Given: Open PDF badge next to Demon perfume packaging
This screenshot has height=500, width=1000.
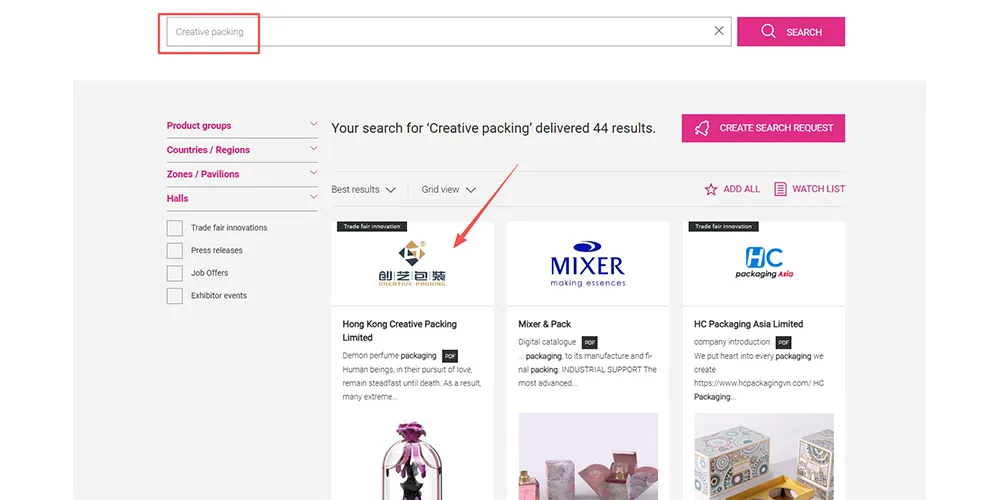Looking at the screenshot, I should (450, 356).
